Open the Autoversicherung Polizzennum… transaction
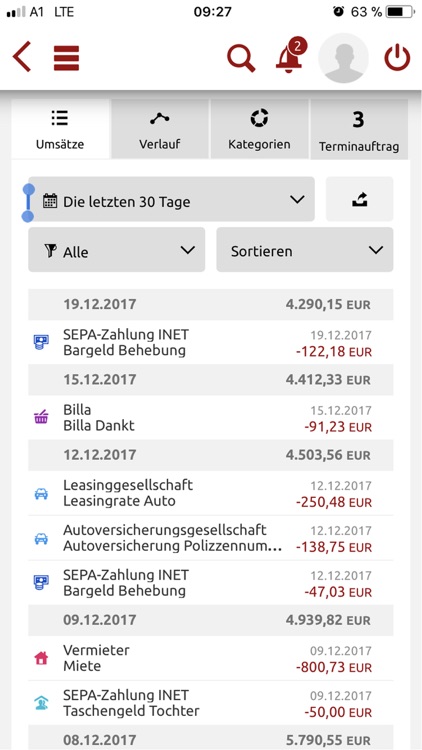This screenshot has height=750, width=422. click(211, 538)
